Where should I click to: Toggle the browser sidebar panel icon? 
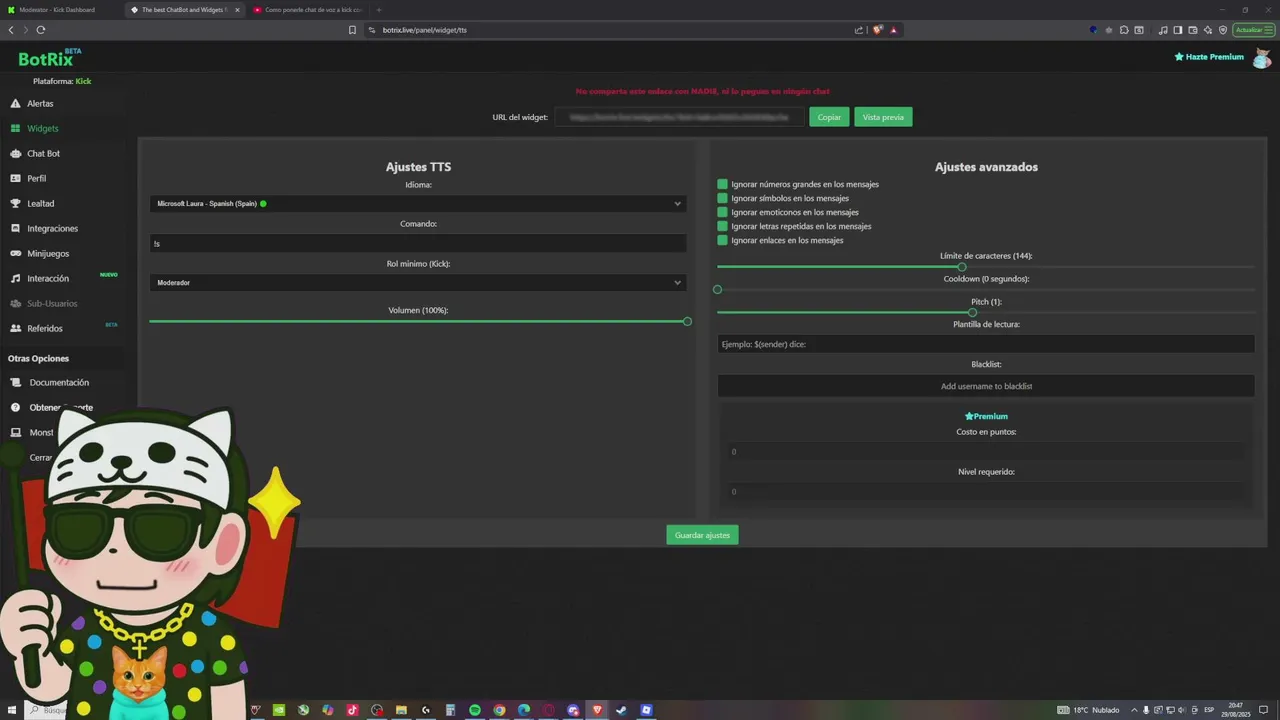point(1177,30)
